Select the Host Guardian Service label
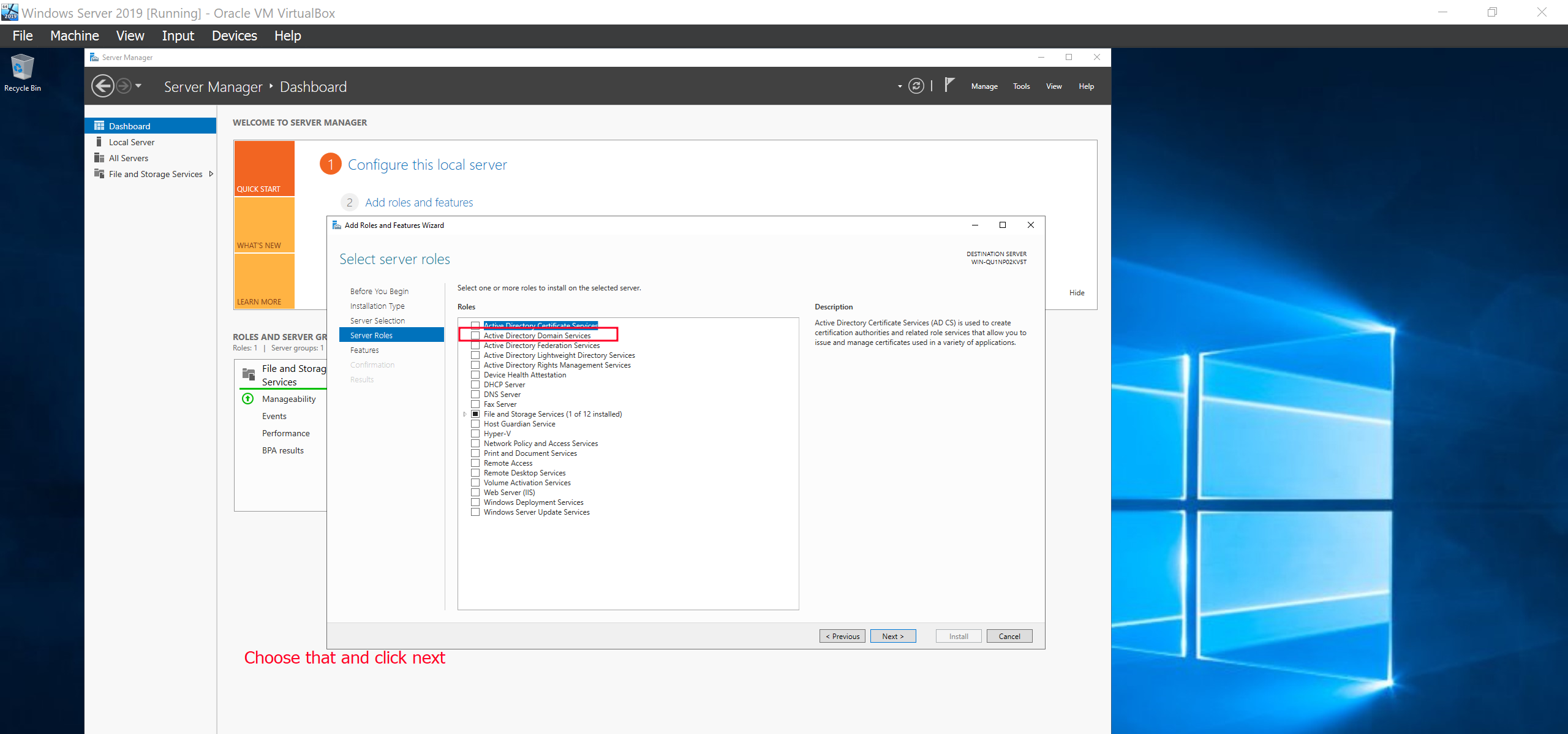The width and height of the screenshot is (1568, 734). (519, 423)
